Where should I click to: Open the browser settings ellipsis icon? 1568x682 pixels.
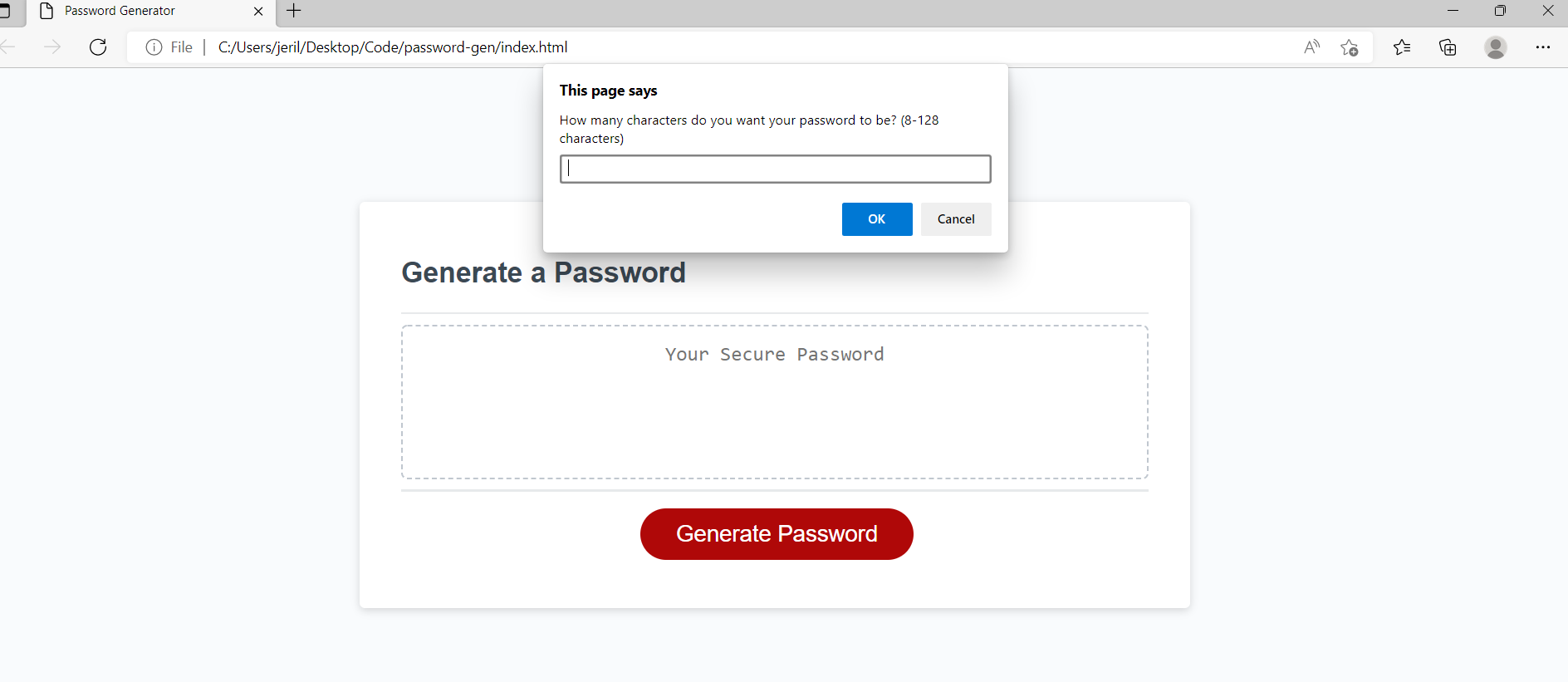pyautogui.click(x=1544, y=47)
